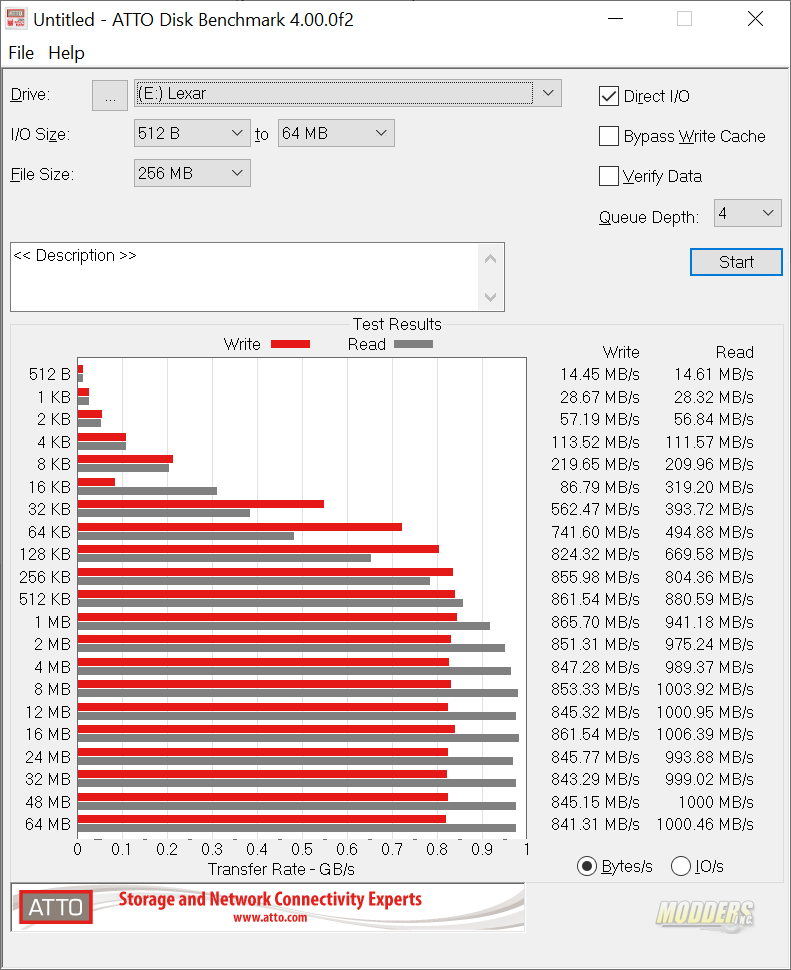The height and width of the screenshot is (970, 791).
Task: Click the 1000 MB/s read value for 48 MB
Action: pyautogui.click(x=716, y=802)
